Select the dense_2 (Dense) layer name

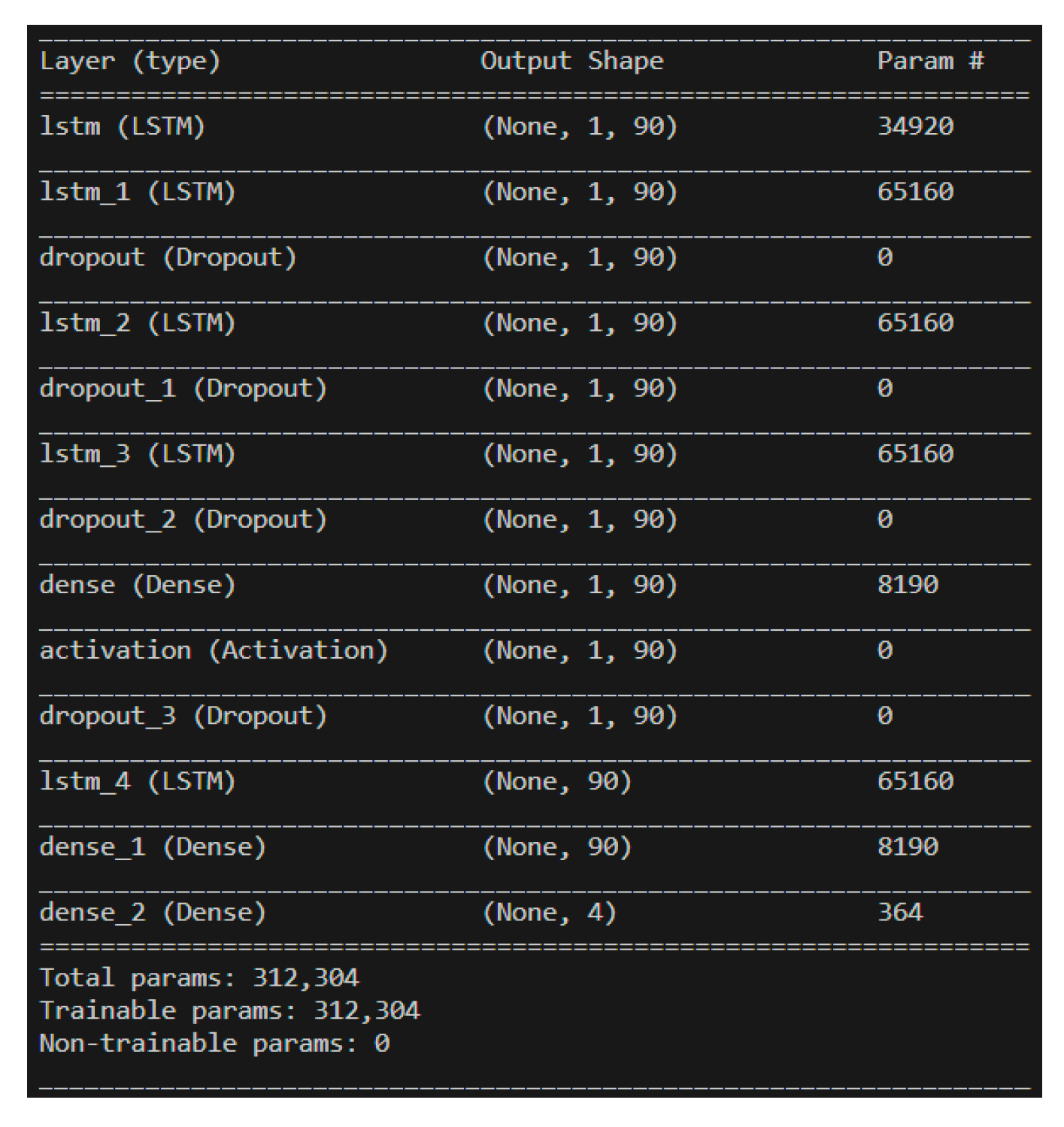click(x=153, y=912)
